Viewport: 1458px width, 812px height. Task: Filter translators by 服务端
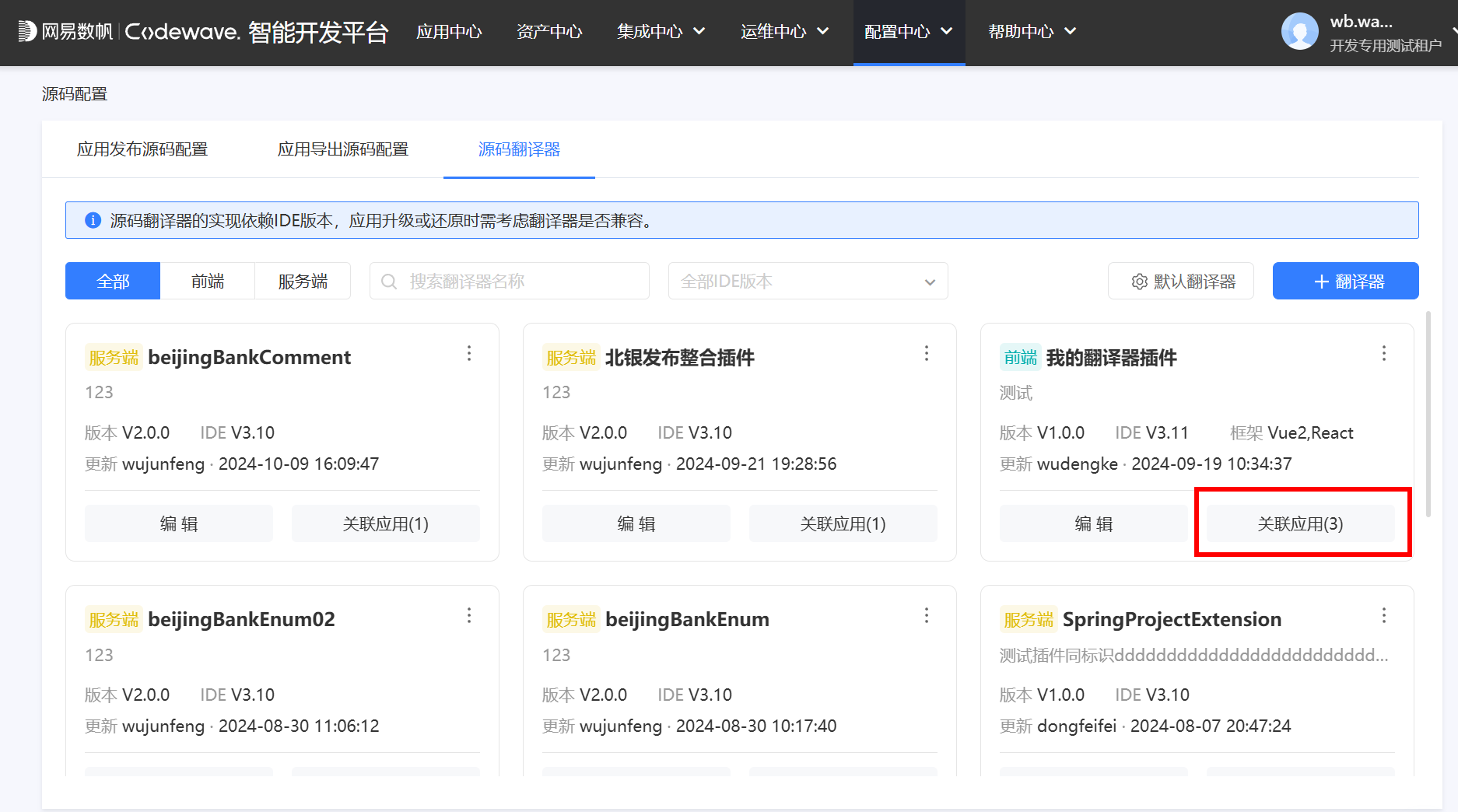click(x=303, y=282)
